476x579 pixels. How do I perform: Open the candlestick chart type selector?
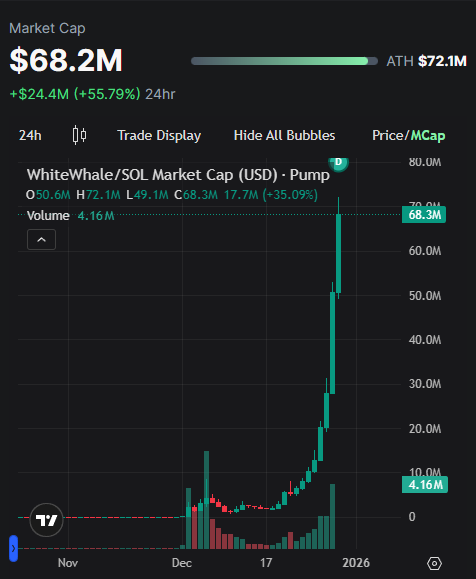click(x=79, y=135)
